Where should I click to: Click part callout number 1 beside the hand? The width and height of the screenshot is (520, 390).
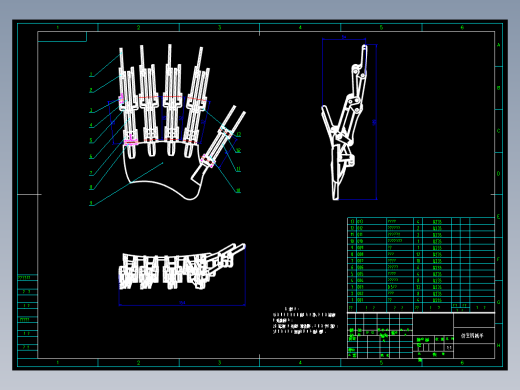[x=91, y=75]
